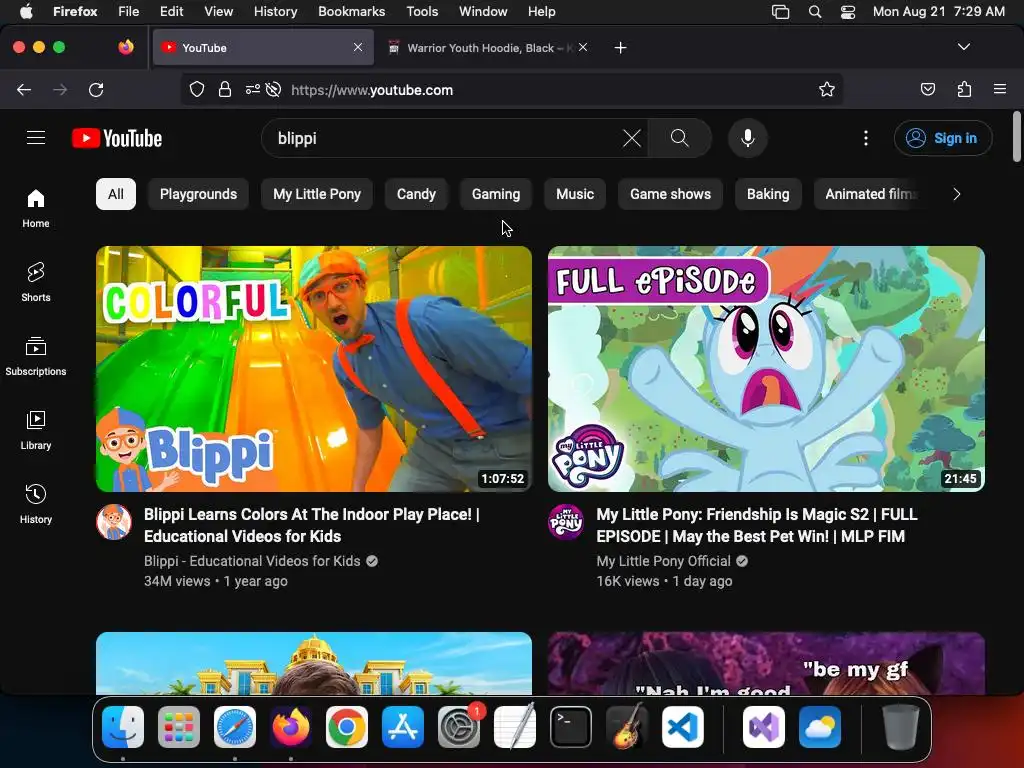This screenshot has width=1024, height=768.
Task: Bookmark this page with the star
Action: (827, 89)
